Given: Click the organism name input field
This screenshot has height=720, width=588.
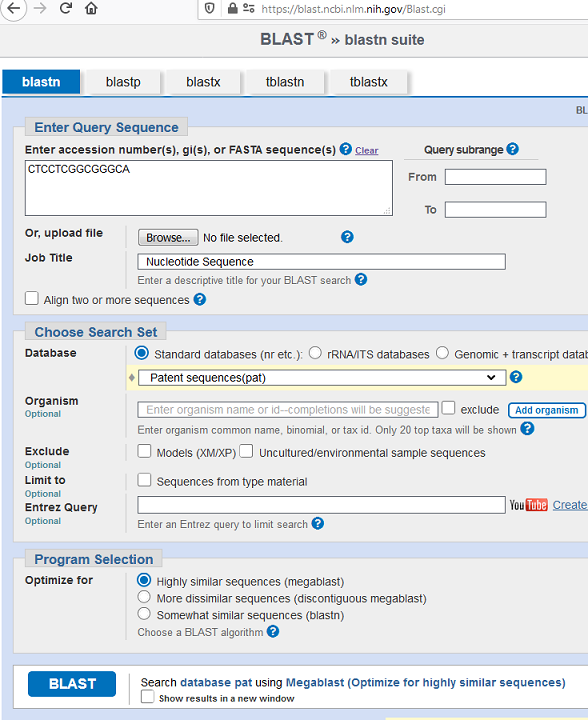Looking at the screenshot, I should [x=288, y=410].
